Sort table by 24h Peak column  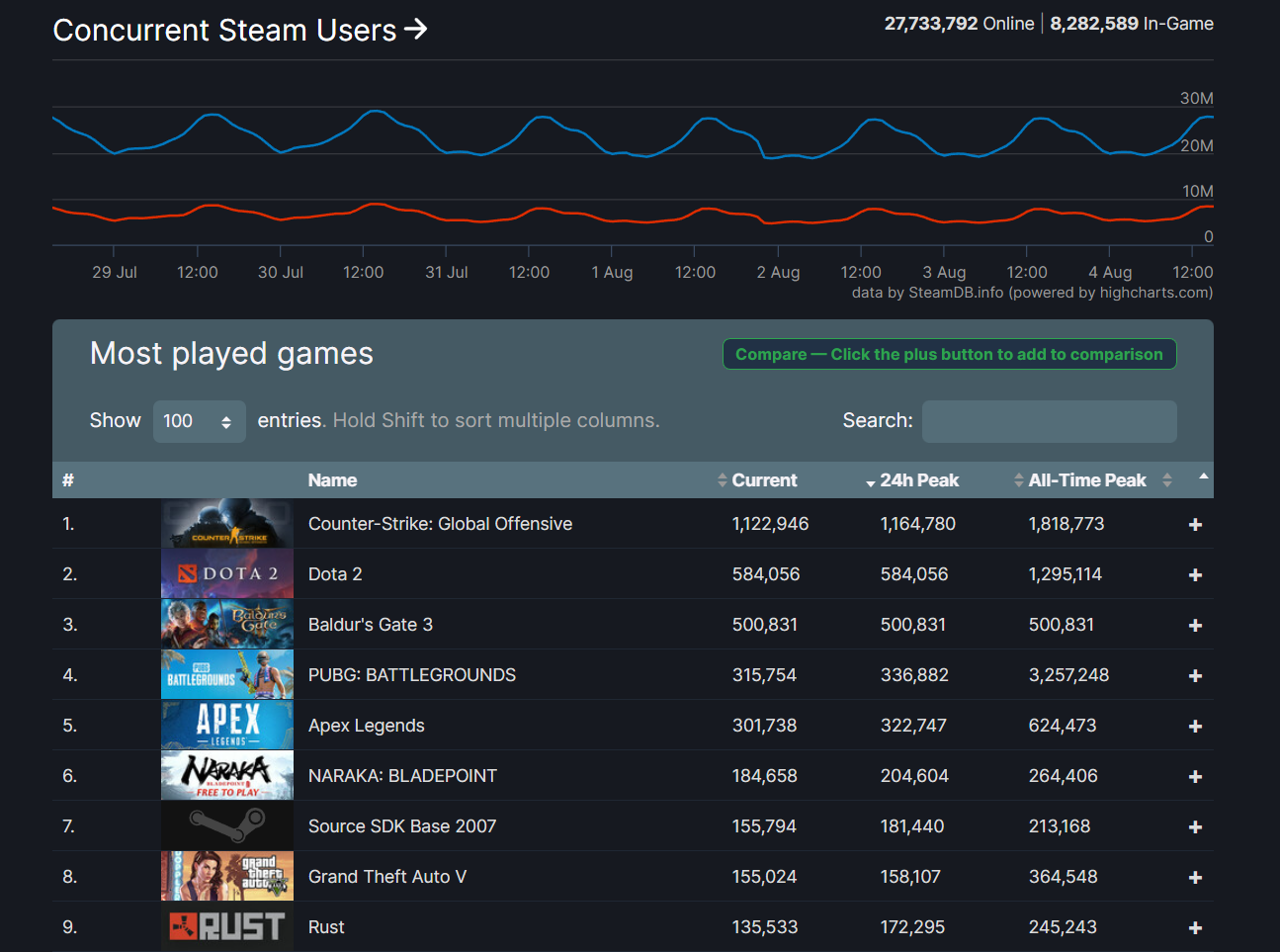point(919,480)
